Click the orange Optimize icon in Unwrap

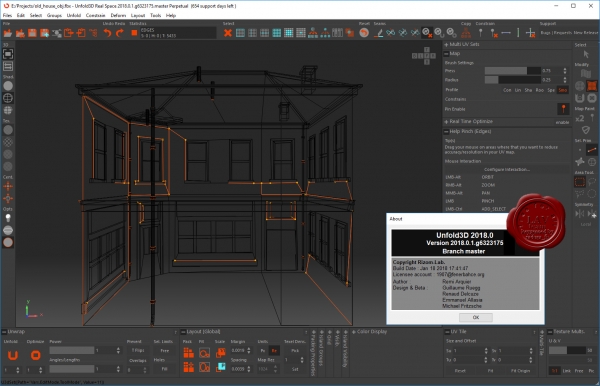(x=36, y=355)
